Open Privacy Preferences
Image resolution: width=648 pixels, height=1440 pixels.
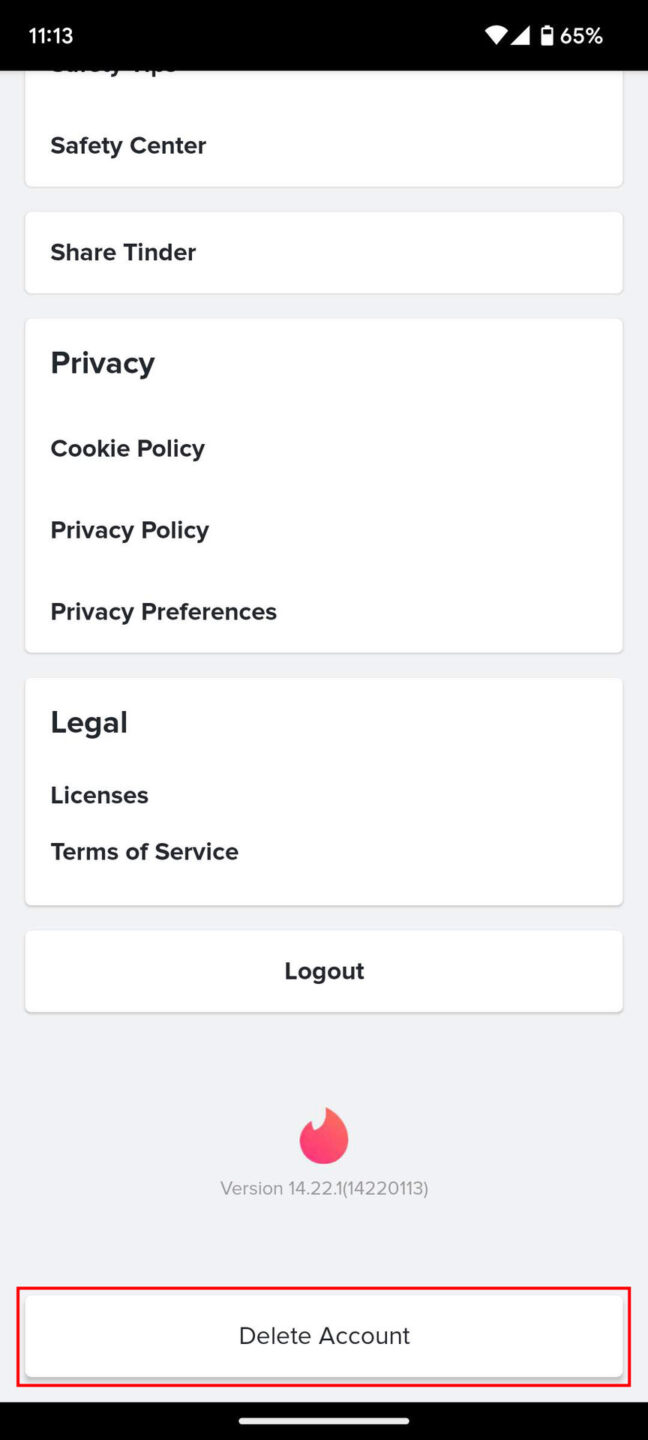163,611
